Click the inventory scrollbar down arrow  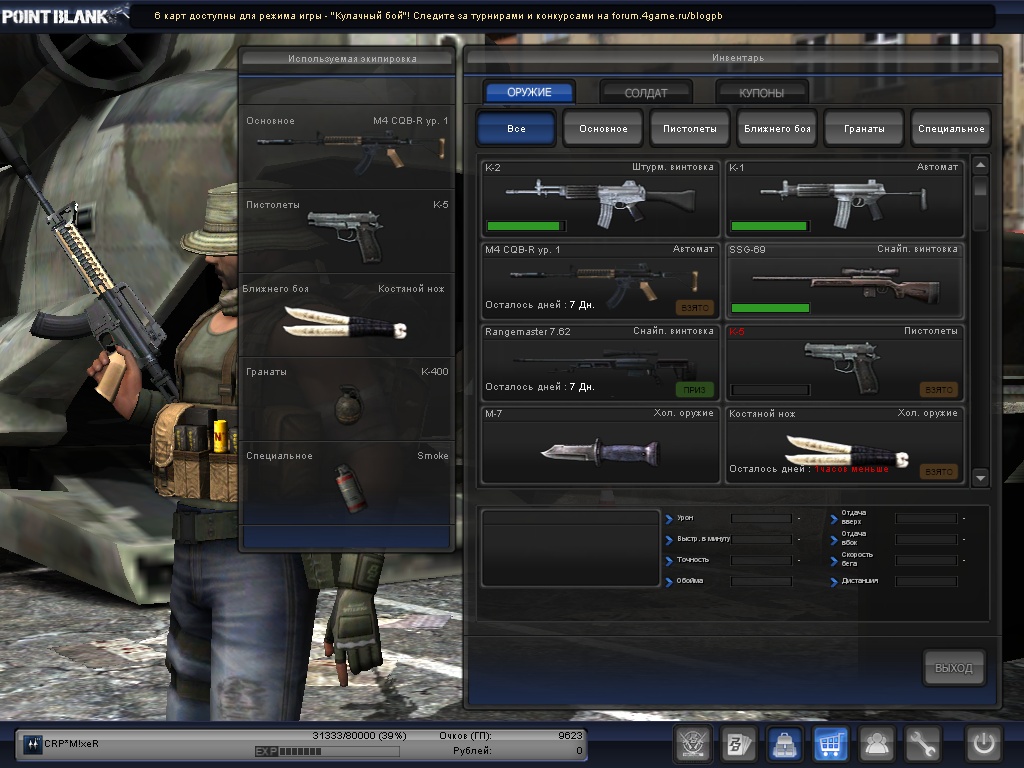980,478
